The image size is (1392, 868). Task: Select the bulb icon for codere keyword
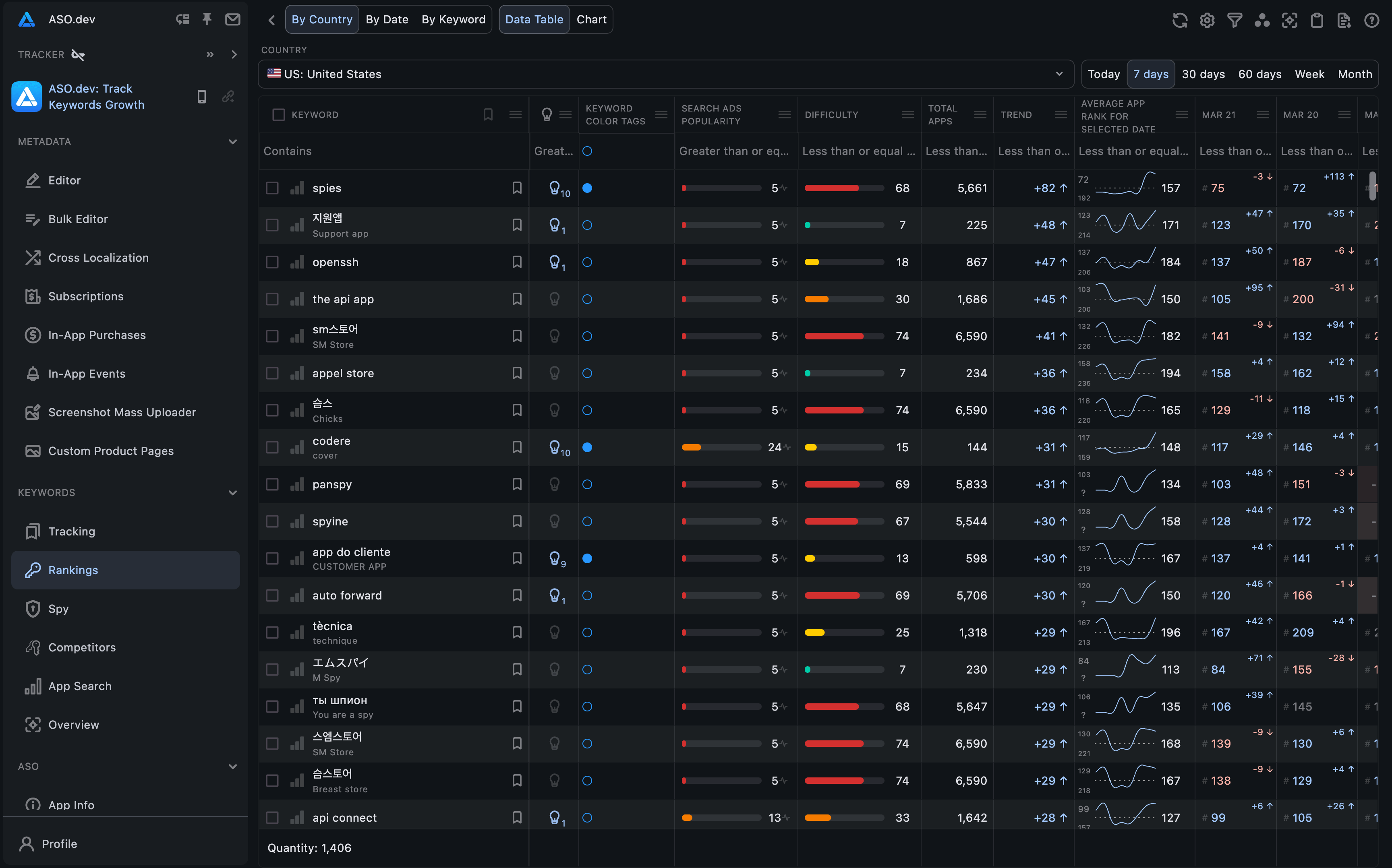(554, 447)
